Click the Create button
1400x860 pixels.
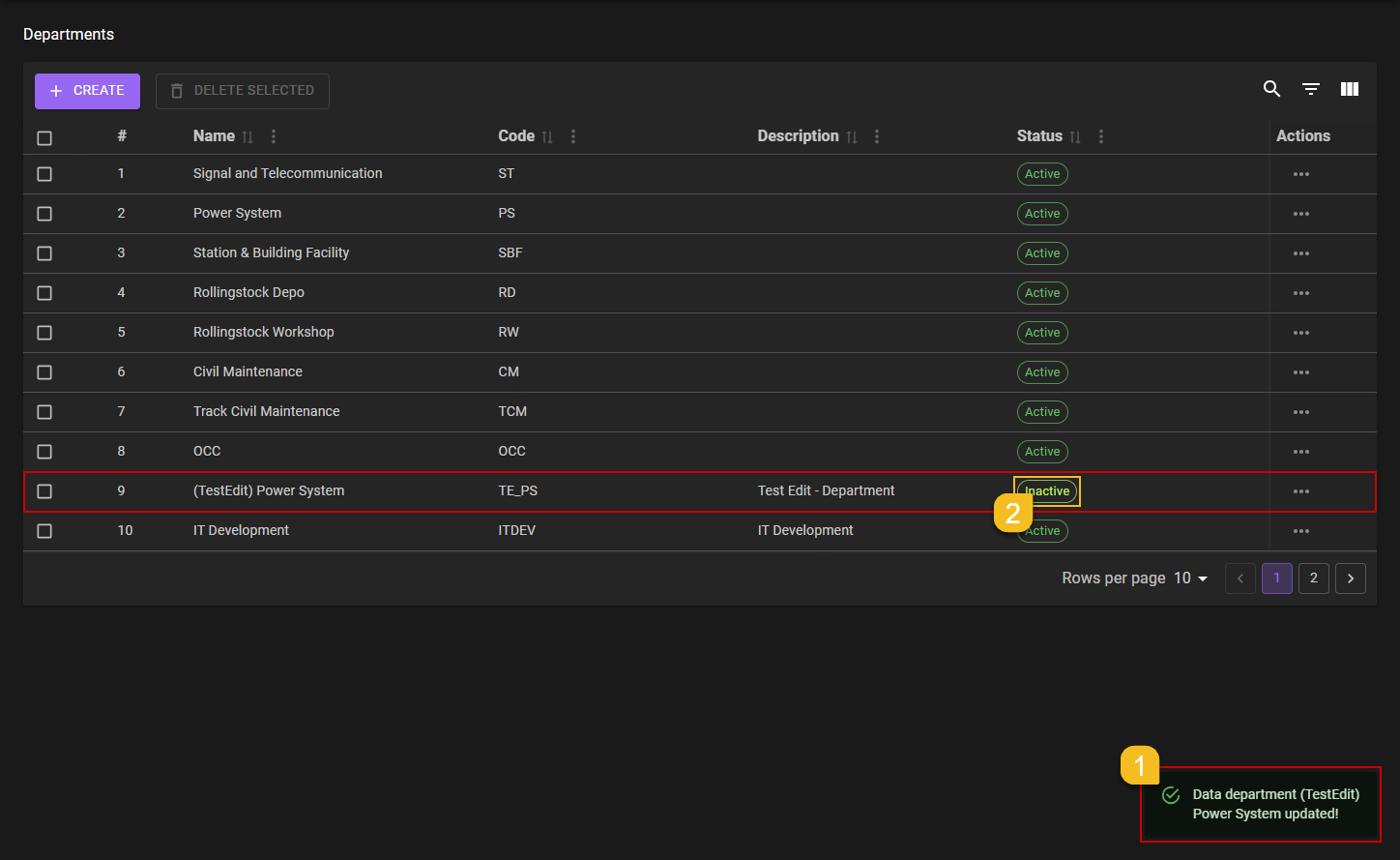(88, 91)
